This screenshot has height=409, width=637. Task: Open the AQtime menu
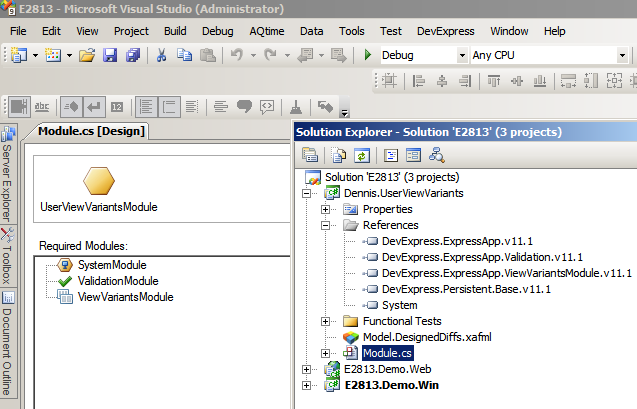tap(267, 31)
